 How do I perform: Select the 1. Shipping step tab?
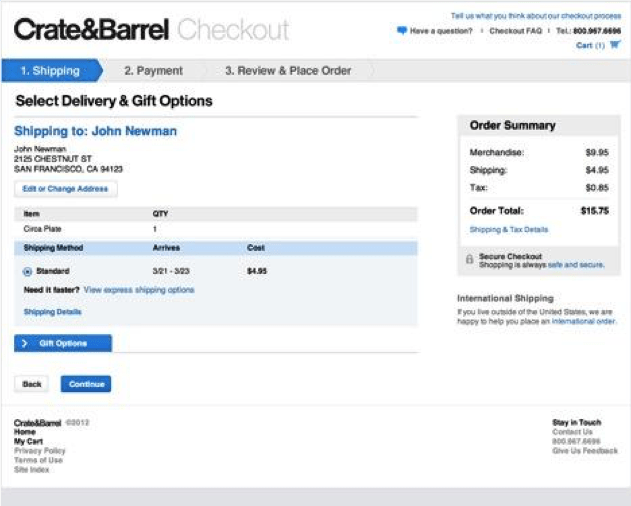(51, 71)
